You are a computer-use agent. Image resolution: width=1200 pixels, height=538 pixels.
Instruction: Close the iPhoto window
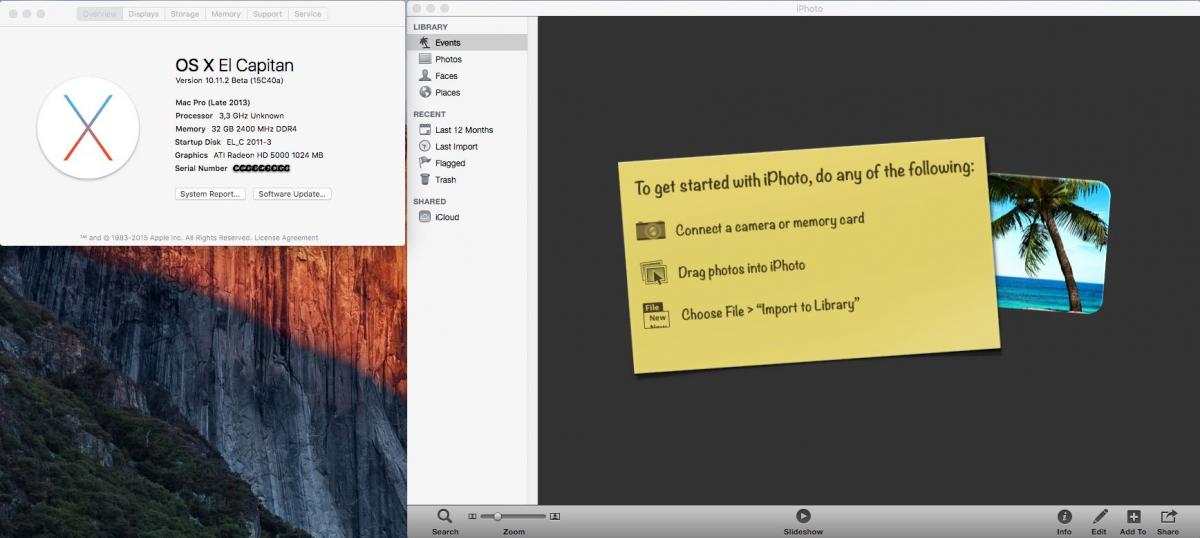click(417, 8)
